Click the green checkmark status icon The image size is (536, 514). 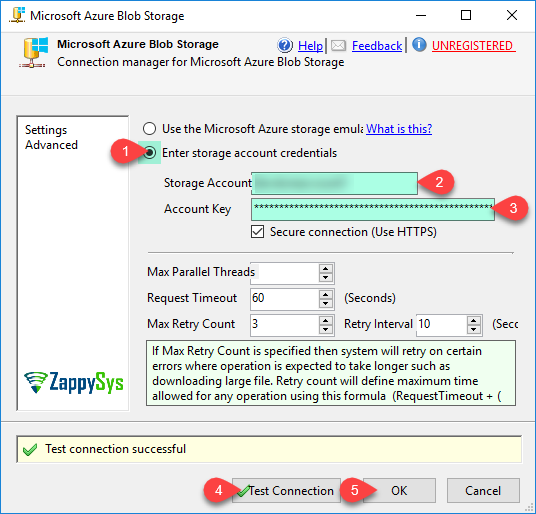pyautogui.click(x=30, y=449)
